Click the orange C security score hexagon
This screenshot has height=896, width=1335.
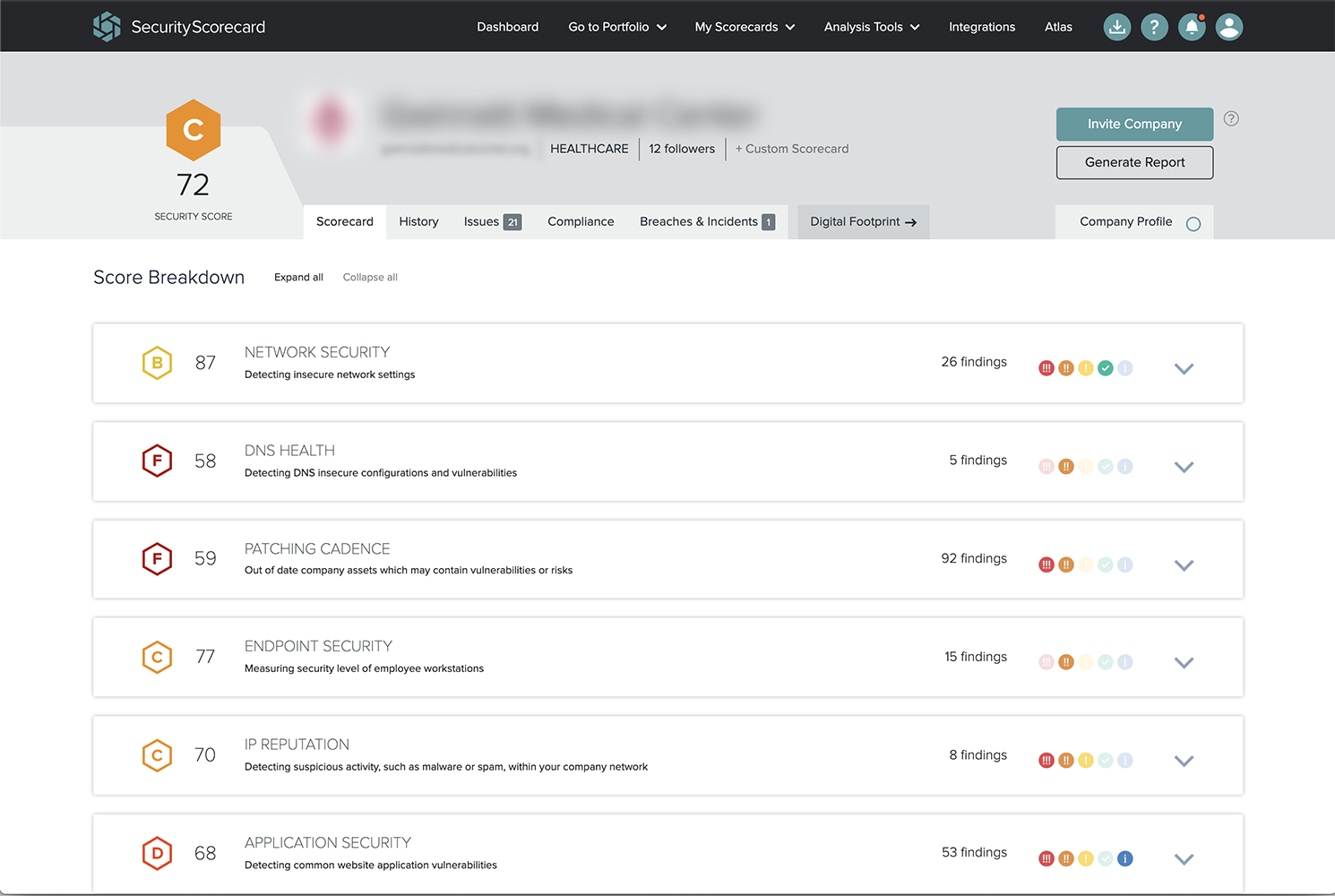pyautogui.click(x=194, y=130)
